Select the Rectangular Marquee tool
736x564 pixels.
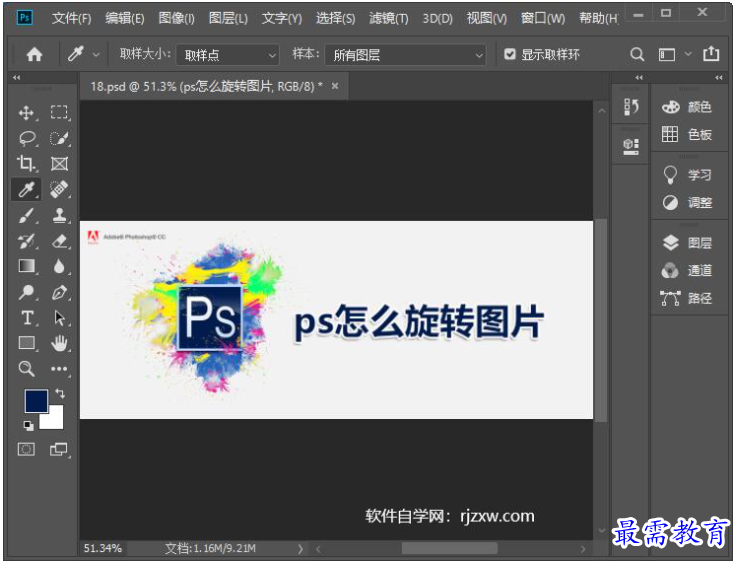click(x=59, y=113)
